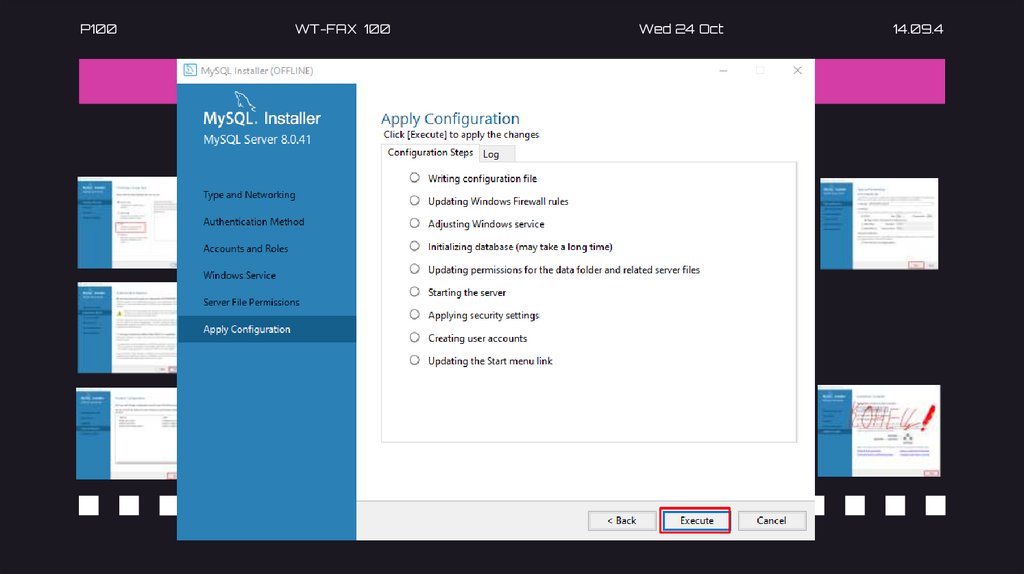
Task: Open middle-left thumbnail with warning icon
Action: click(x=127, y=328)
